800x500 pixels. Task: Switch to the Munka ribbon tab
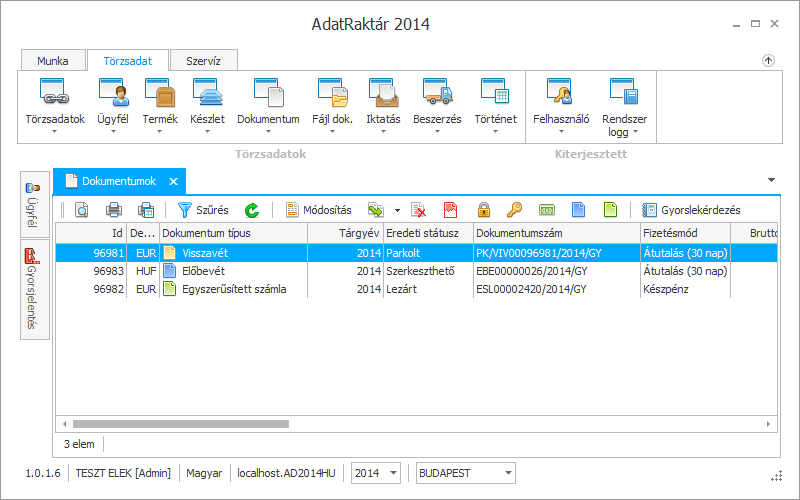coord(53,61)
